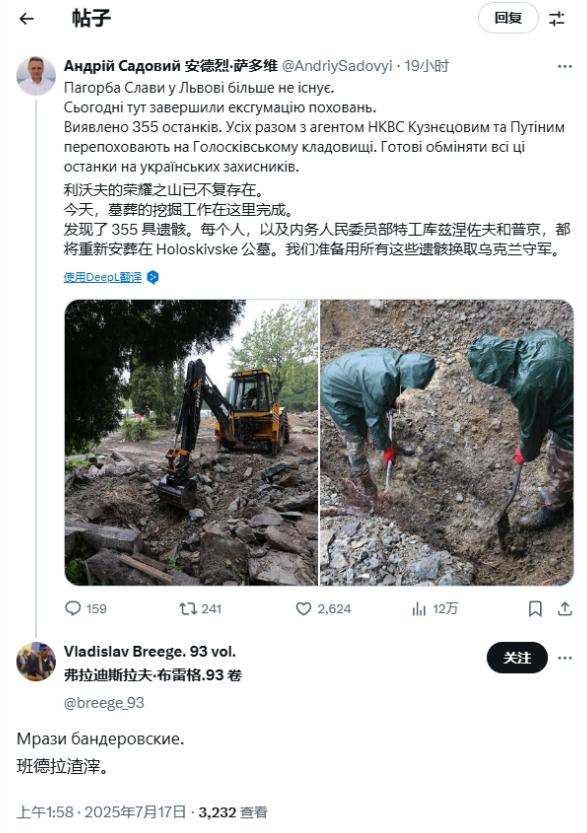View post analytics showing 12万

click(435, 609)
